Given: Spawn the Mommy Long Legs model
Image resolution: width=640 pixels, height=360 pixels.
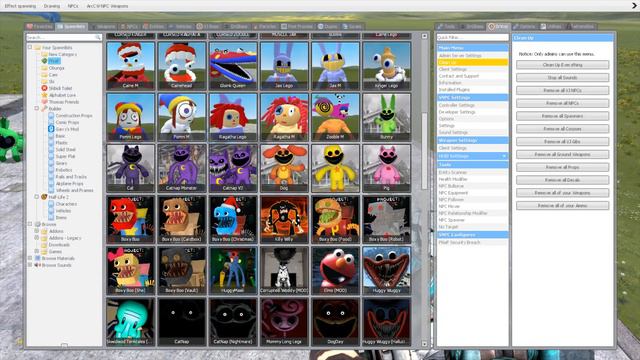Looking at the screenshot, I should click(284, 322).
